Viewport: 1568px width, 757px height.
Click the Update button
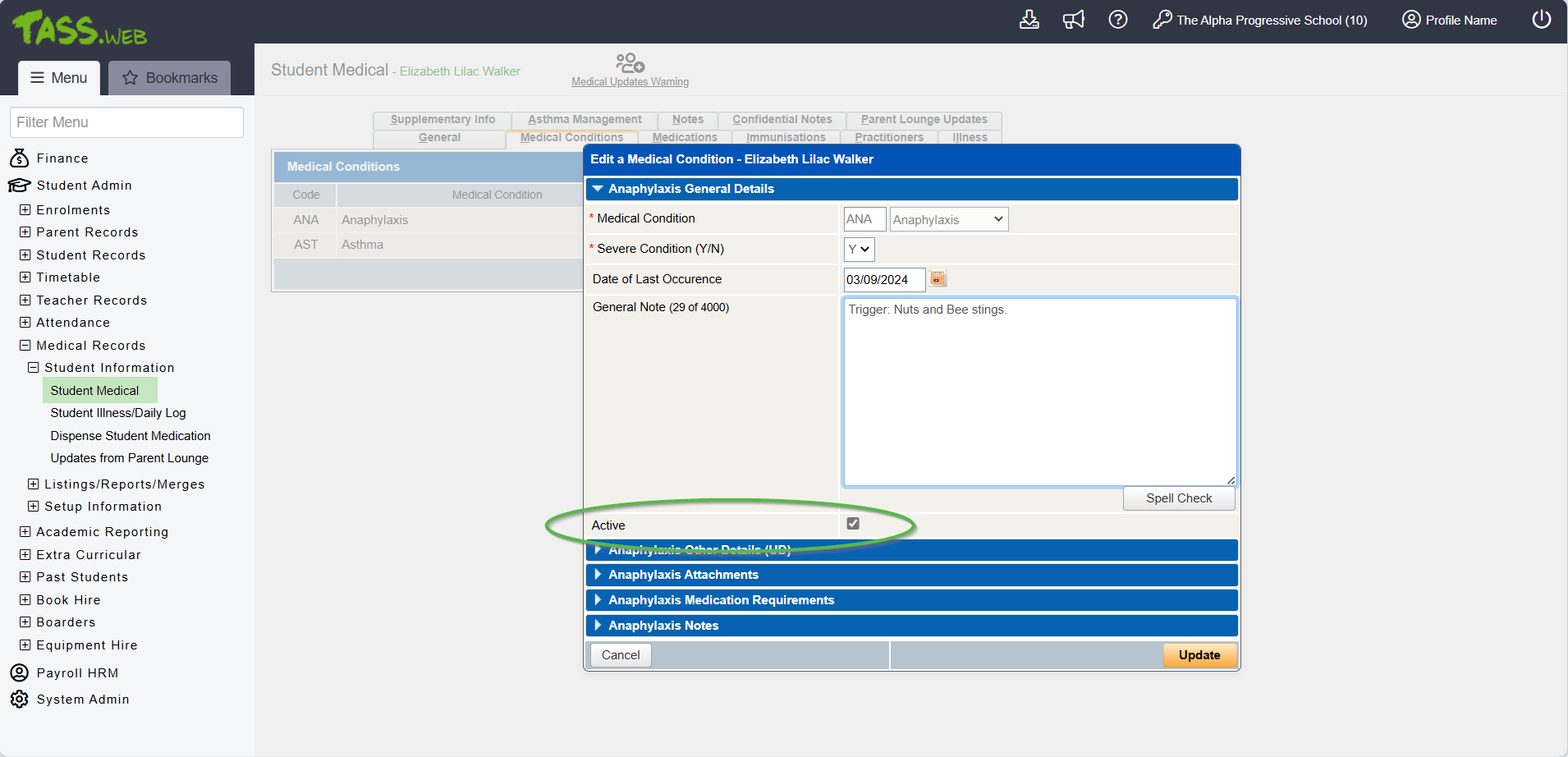[x=1199, y=655]
